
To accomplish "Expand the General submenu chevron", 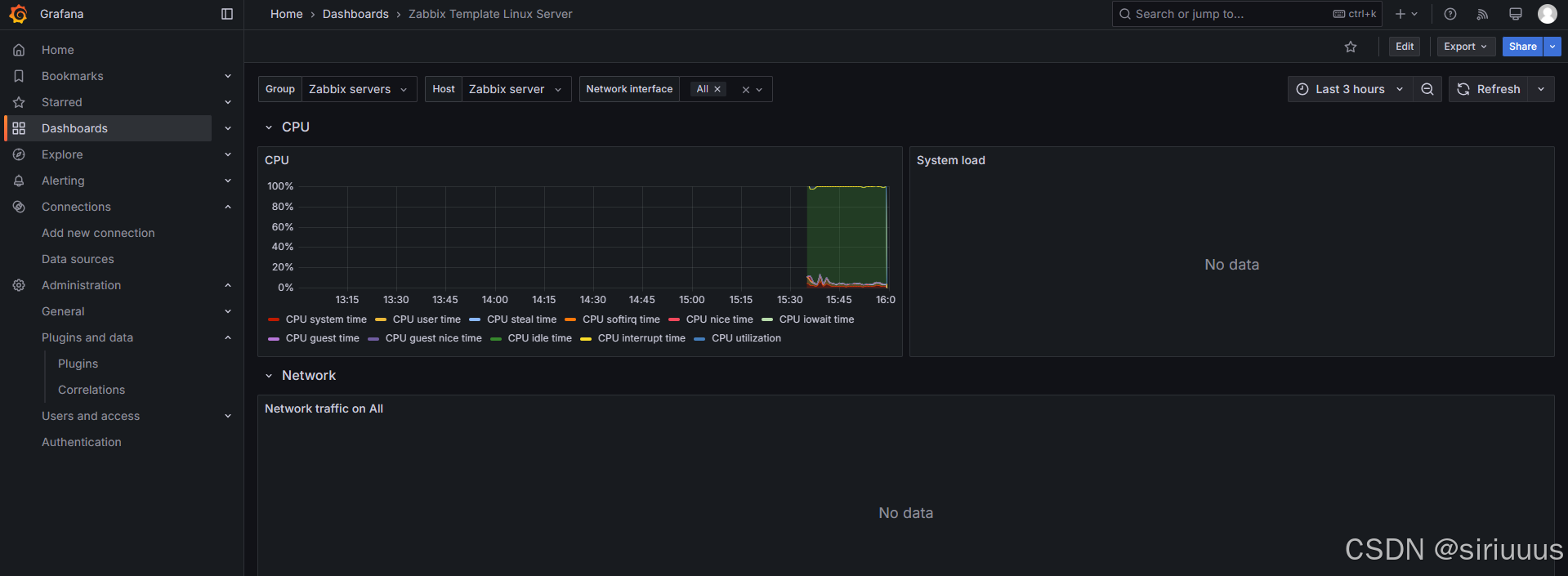I will tap(228, 311).
